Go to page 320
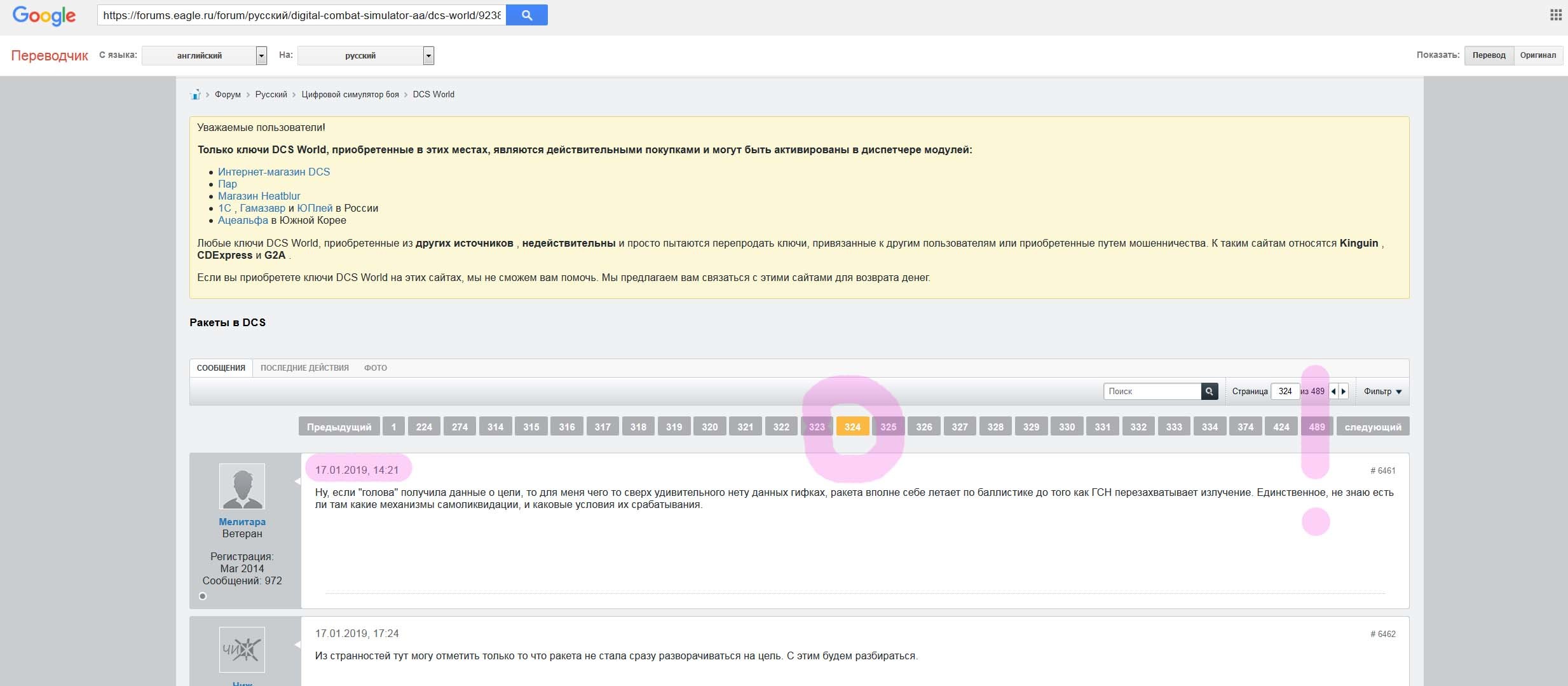 click(x=710, y=427)
